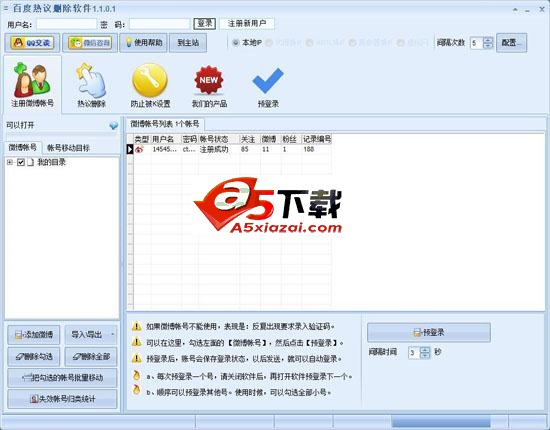Sort by the 帐号状态 column header
This screenshot has width=550, height=430.
(219, 139)
